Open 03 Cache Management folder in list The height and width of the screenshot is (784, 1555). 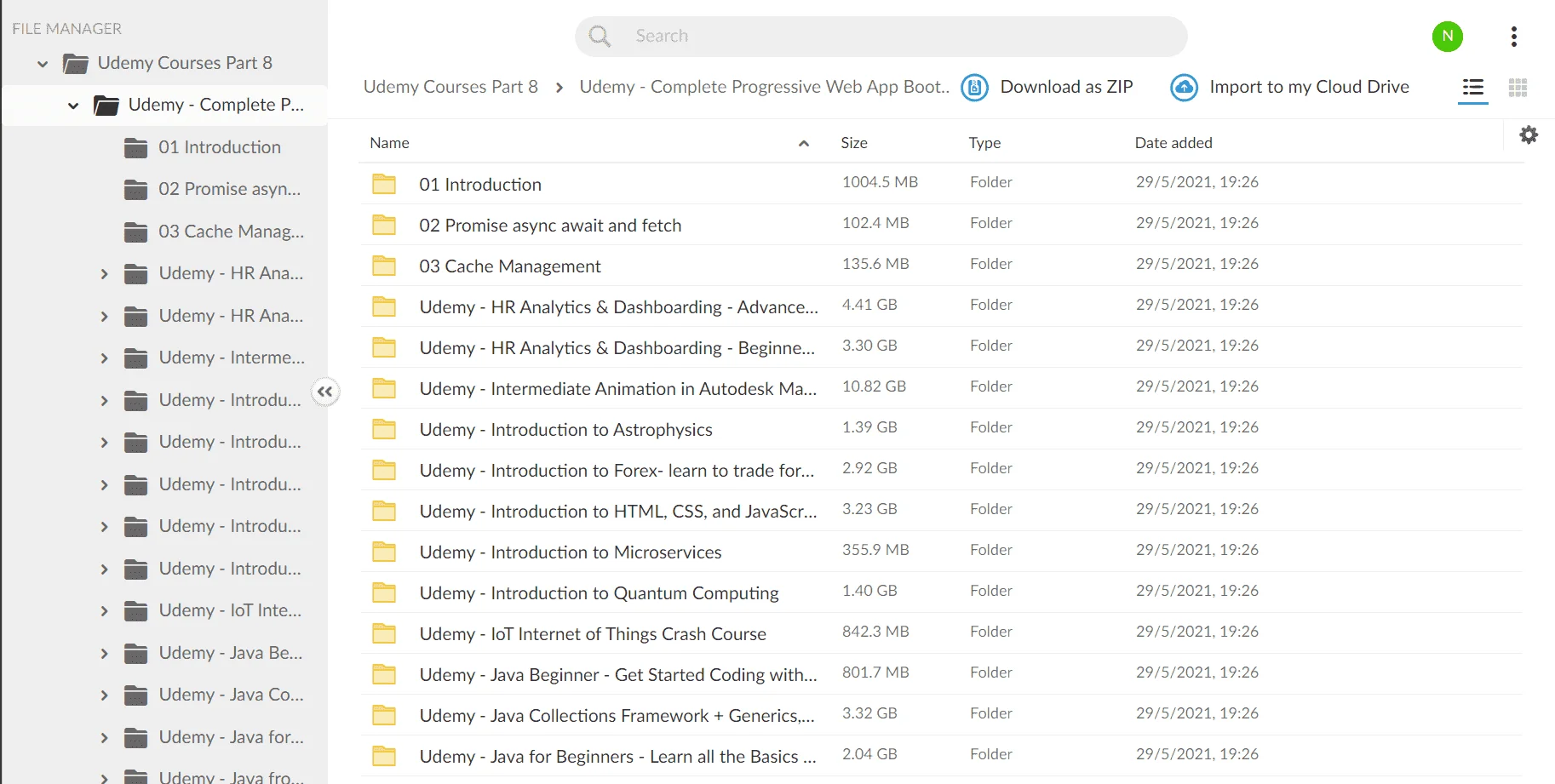pyautogui.click(x=510, y=266)
